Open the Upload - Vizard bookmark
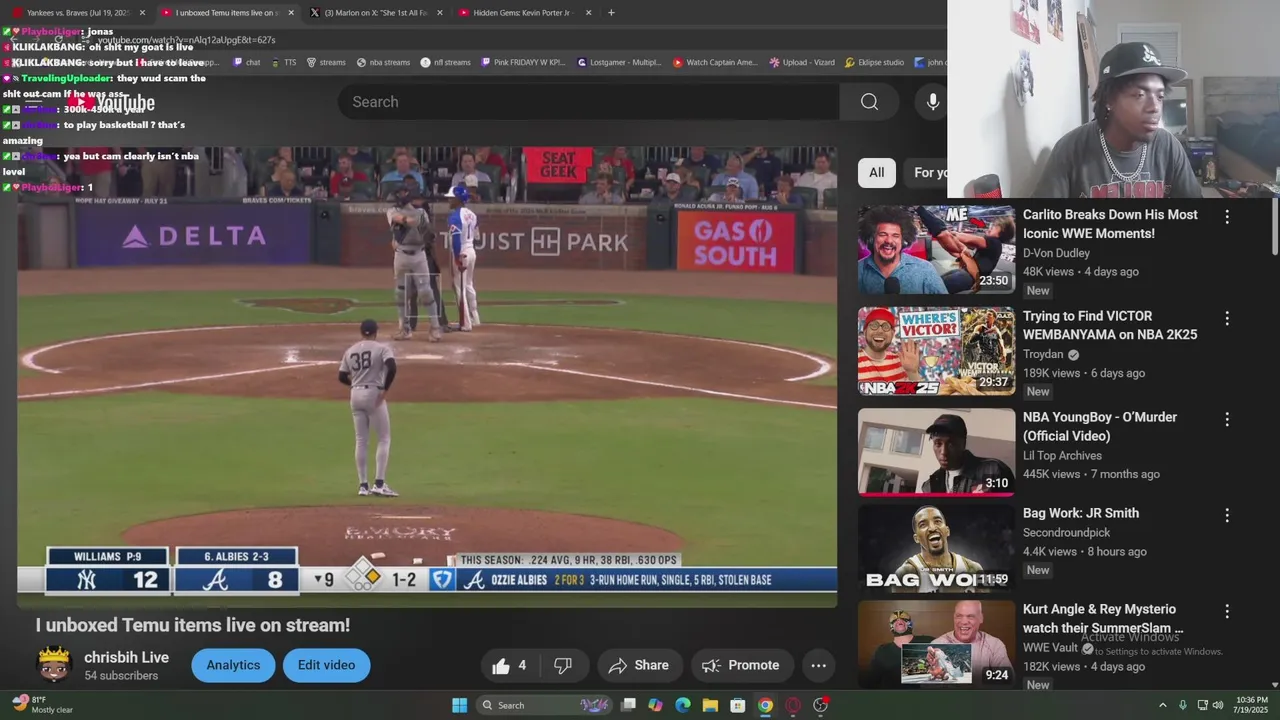Screen dimensions: 1280x720 point(801,62)
